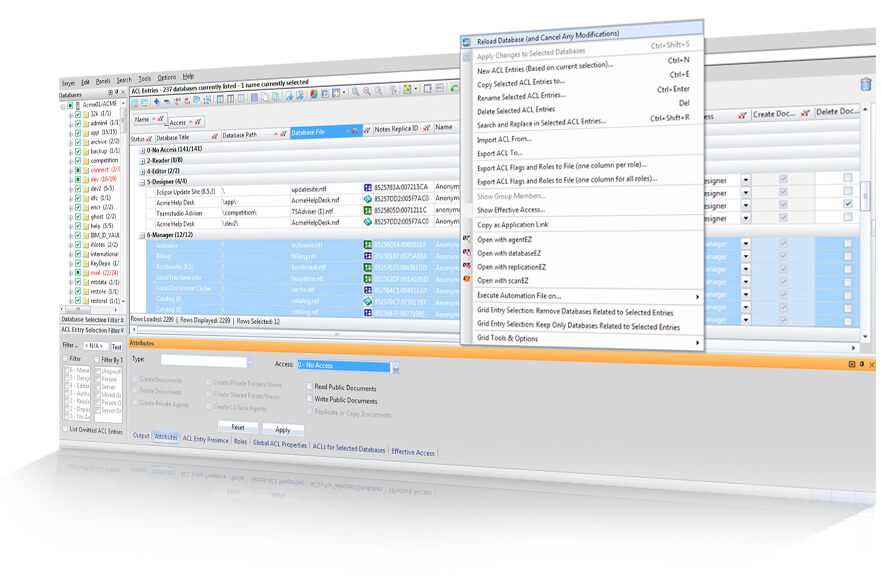This screenshot has width=881, height=580.
Task: Toggle the List Omitted ACL Entries checkbox
Action: [x=65, y=429]
